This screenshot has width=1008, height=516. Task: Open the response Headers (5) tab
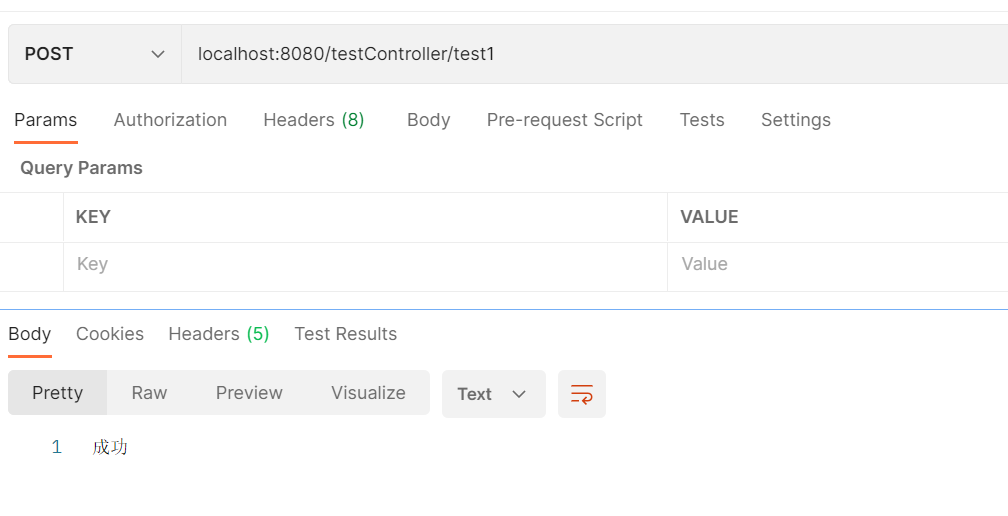tap(219, 334)
